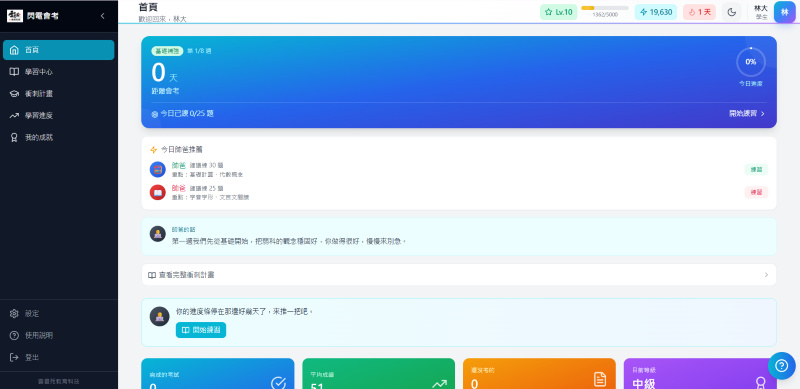Click the 19,630 points badge
Screen dimensions: 800x389
click(656, 12)
